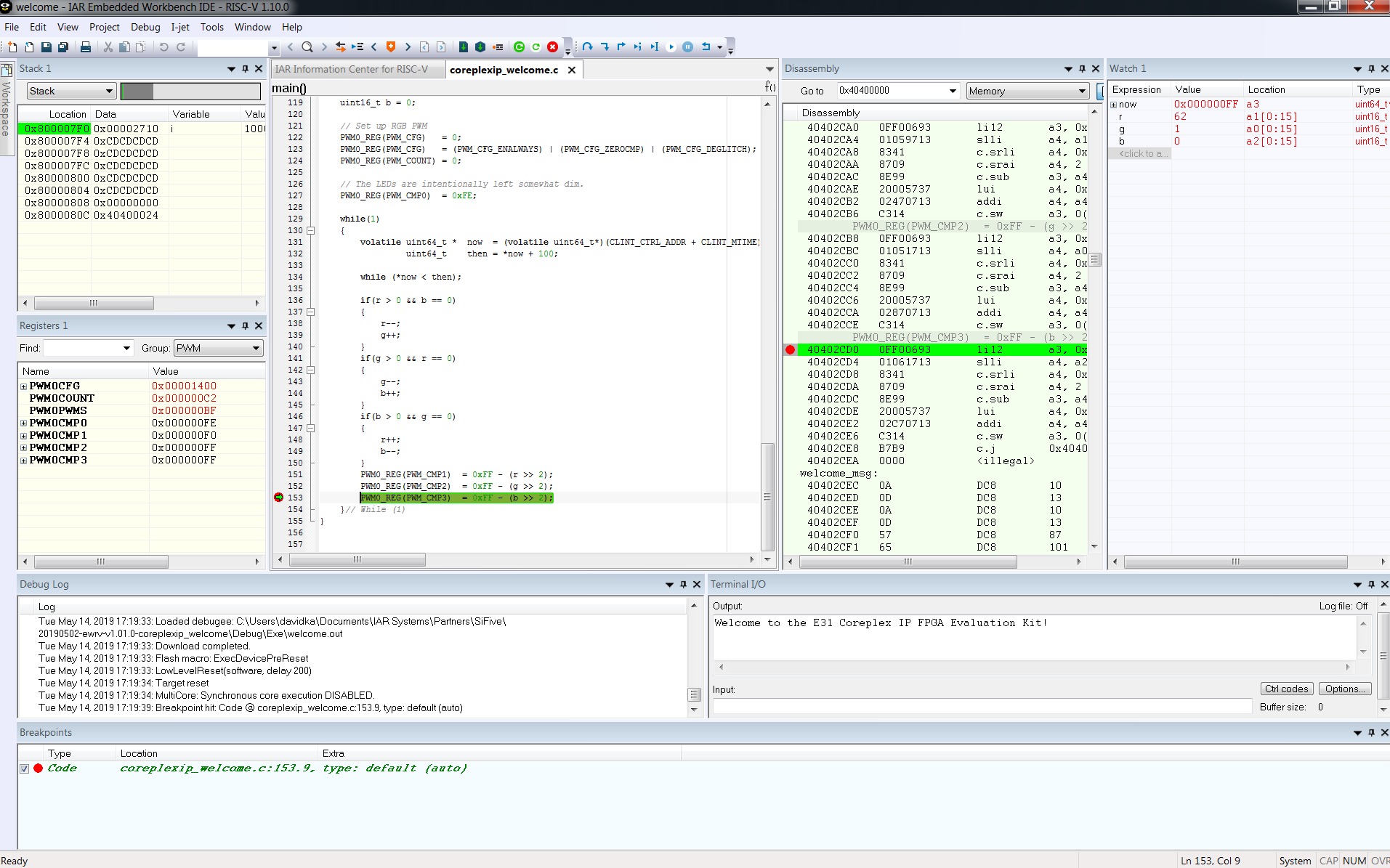The image size is (1390, 868).
Task: Click the Print icon in the toolbar
Action: (86, 47)
